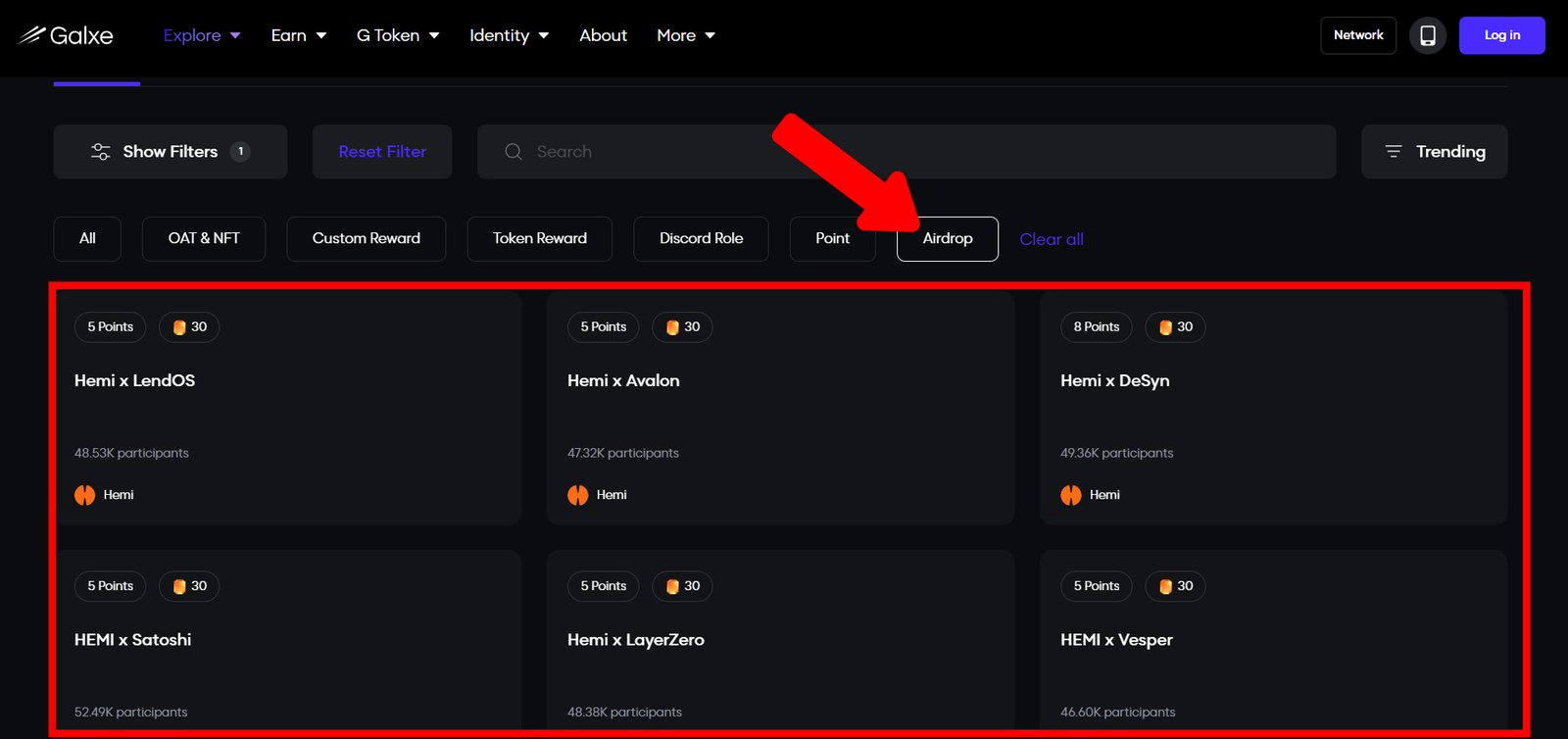Click coin icon on Hemi x LendOS card
Viewport: 1568px width, 739px height.
tap(179, 327)
